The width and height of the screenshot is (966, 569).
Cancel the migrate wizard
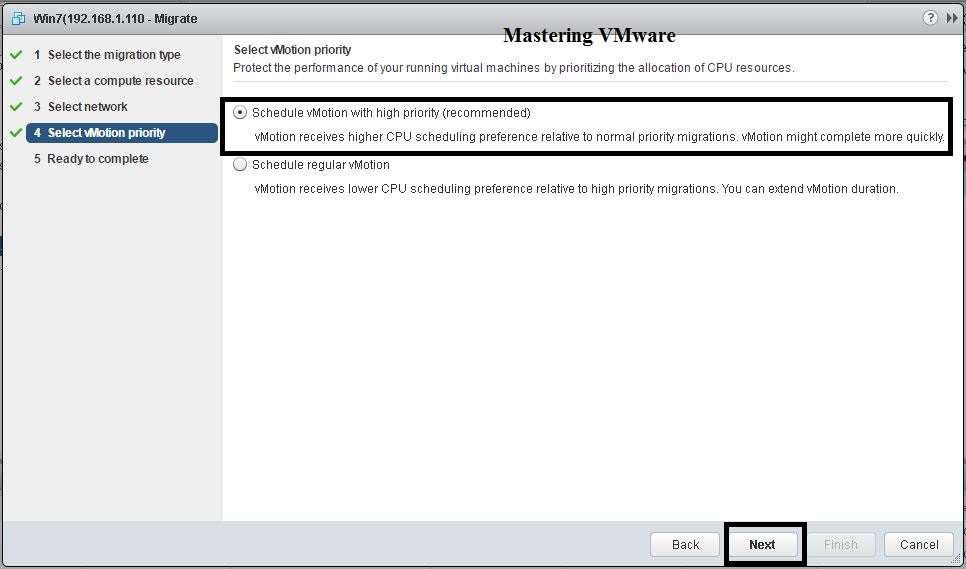pyautogui.click(x=919, y=544)
